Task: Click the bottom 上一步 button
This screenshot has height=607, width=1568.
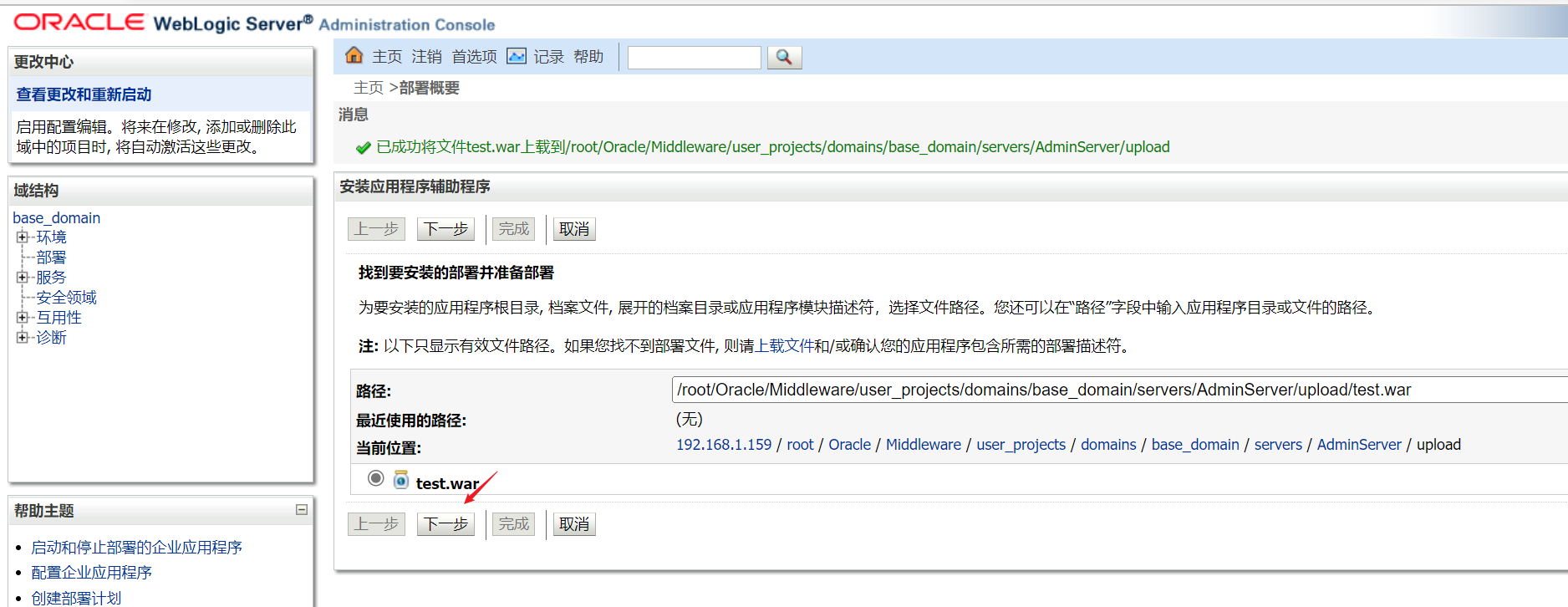Action: (376, 524)
